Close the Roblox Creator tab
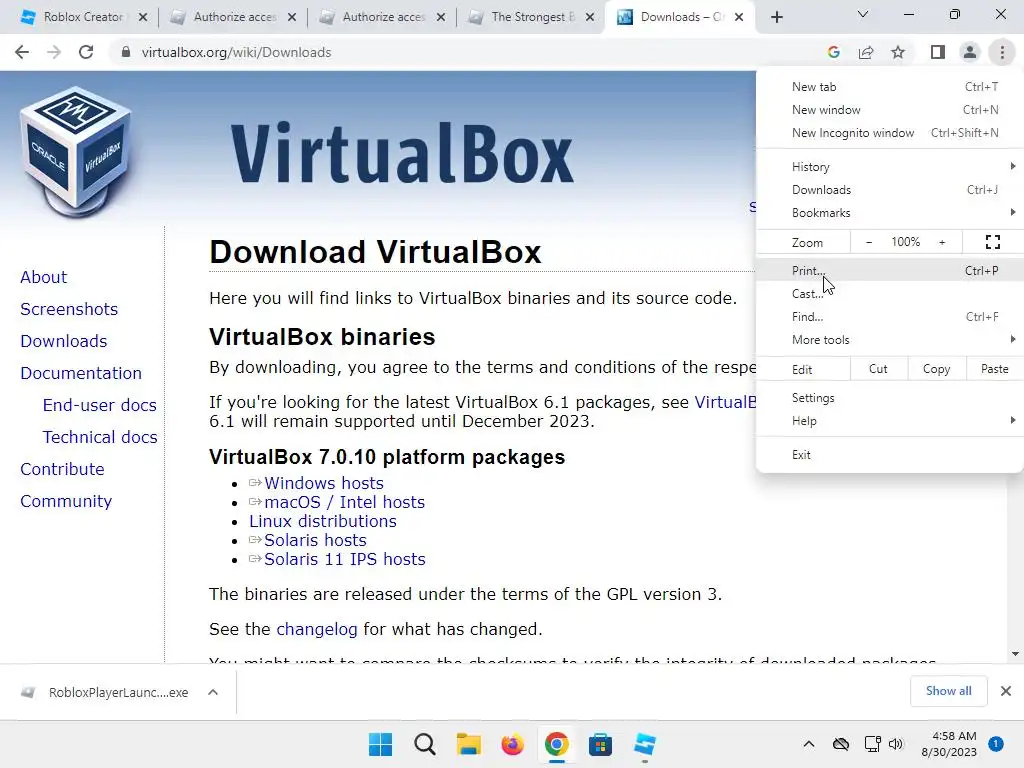Viewport: 1024px width, 768px height. pyautogui.click(x=143, y=18)
